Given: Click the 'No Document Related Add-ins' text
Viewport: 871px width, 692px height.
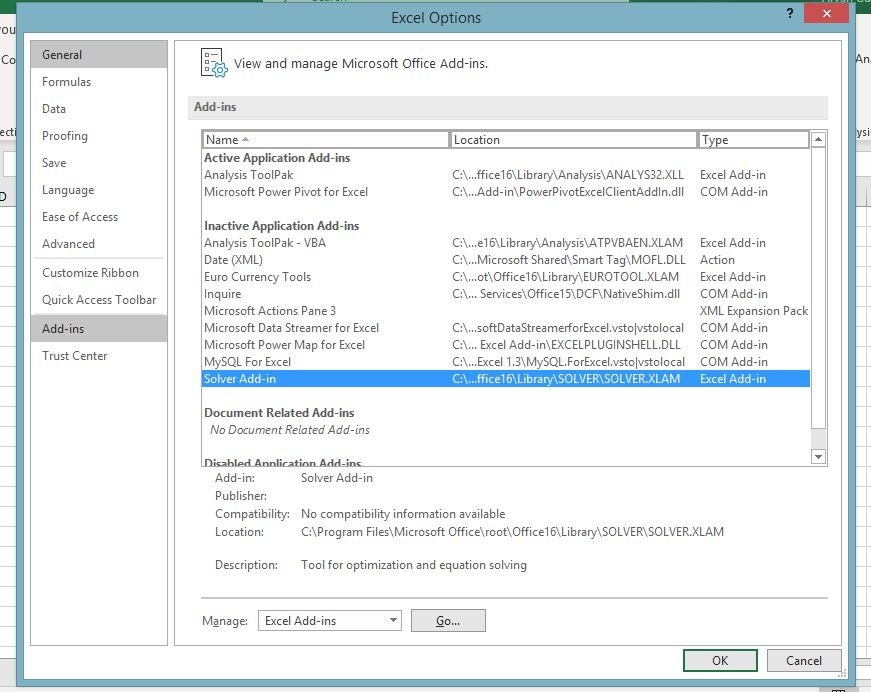Looking at the screenshot, I should pyautogui.click(x=289, y=430).
